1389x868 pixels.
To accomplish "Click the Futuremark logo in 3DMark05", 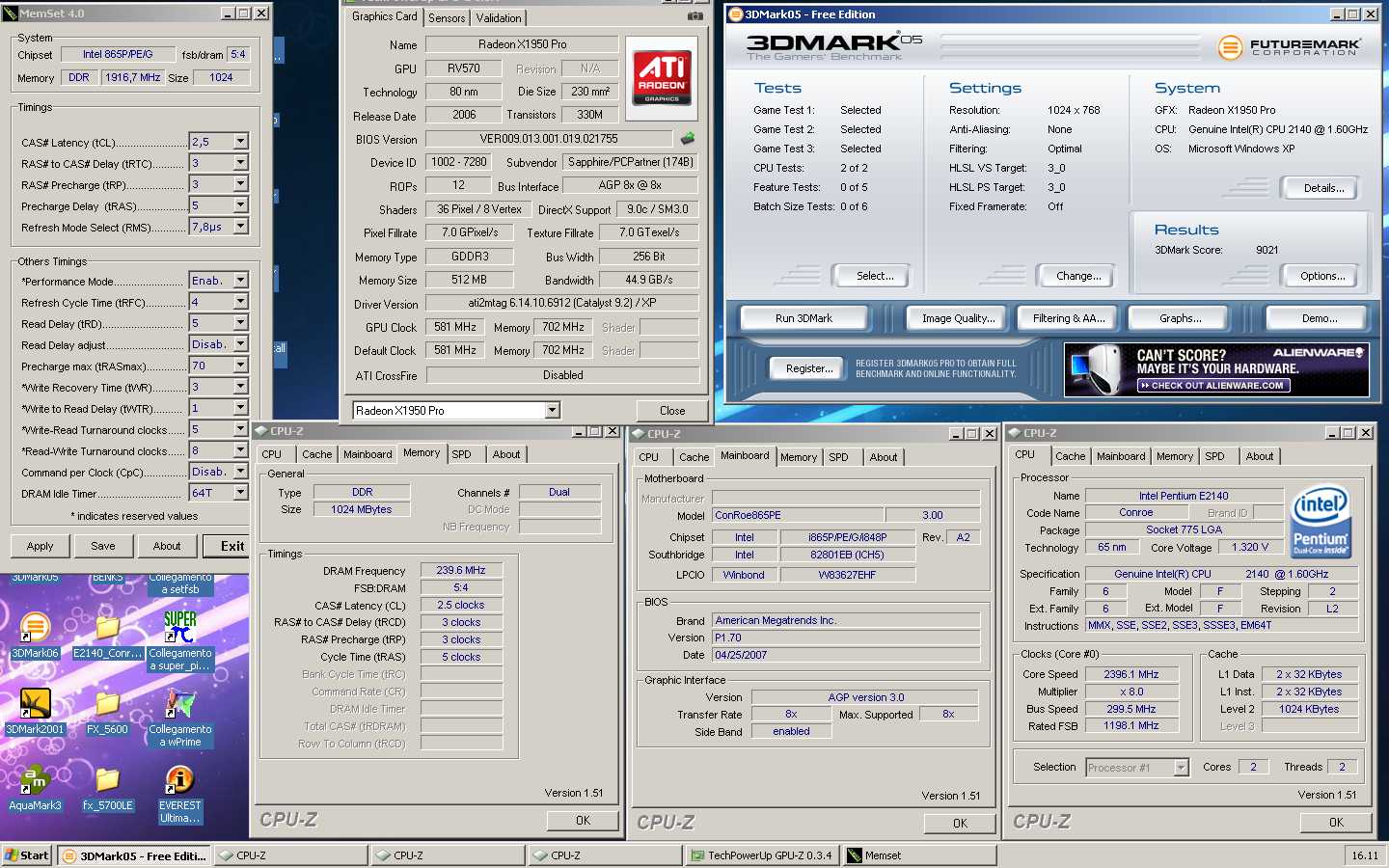I will point(1290,46).
